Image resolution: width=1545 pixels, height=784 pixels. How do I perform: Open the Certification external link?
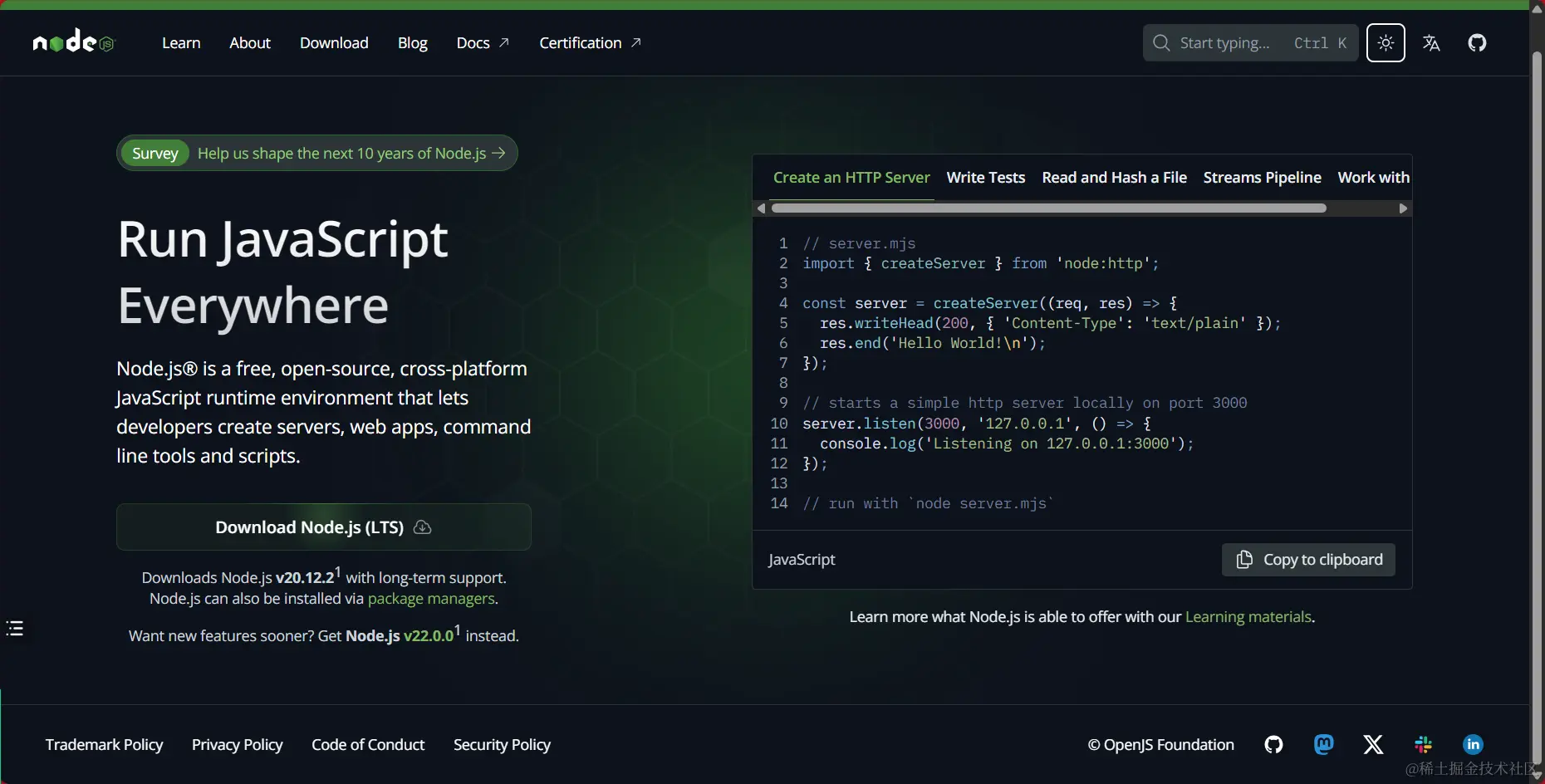[590, 43]
